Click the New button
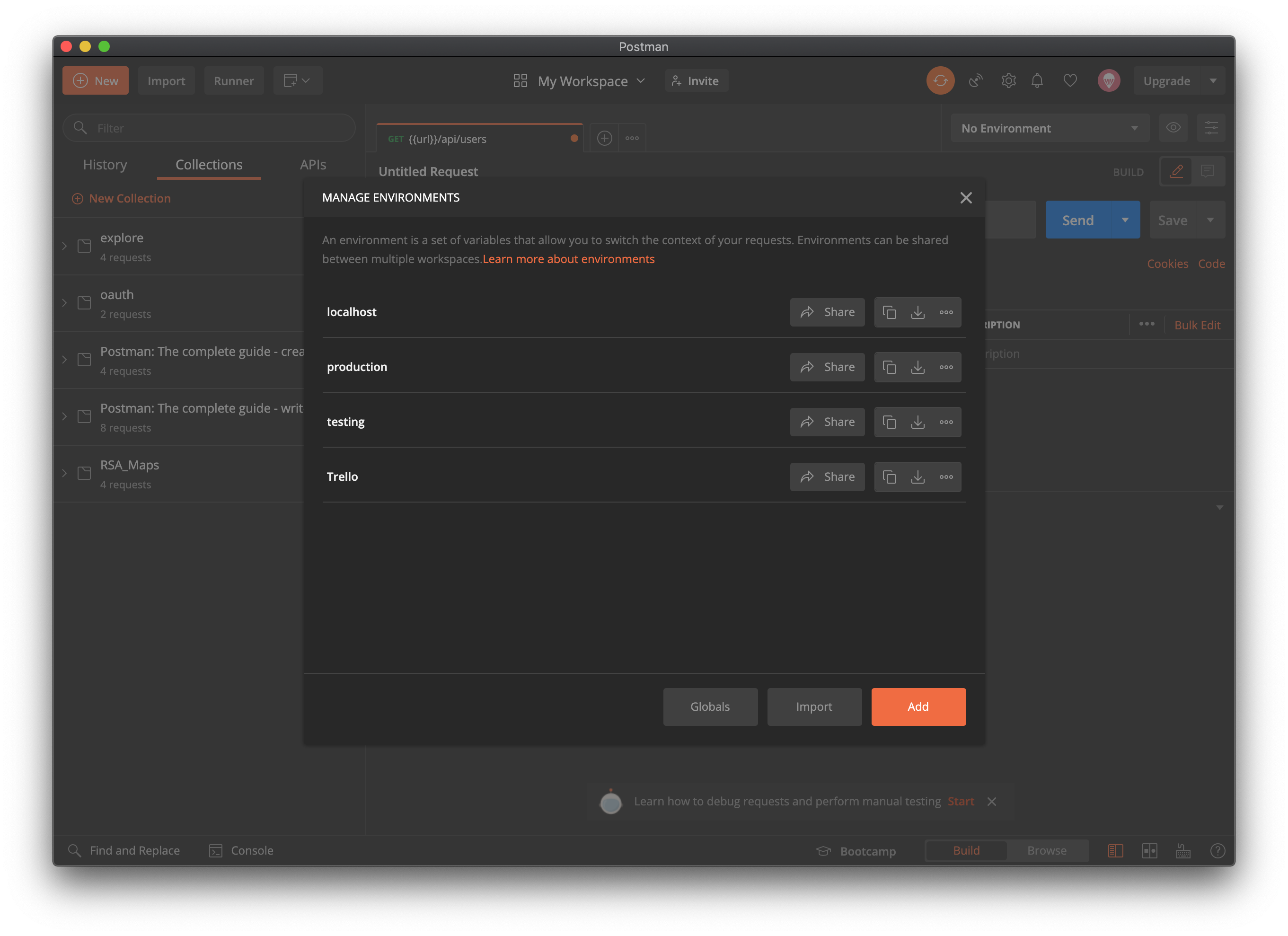The height and width of the screenshot is (936, 1288). [x=96, y=80]
